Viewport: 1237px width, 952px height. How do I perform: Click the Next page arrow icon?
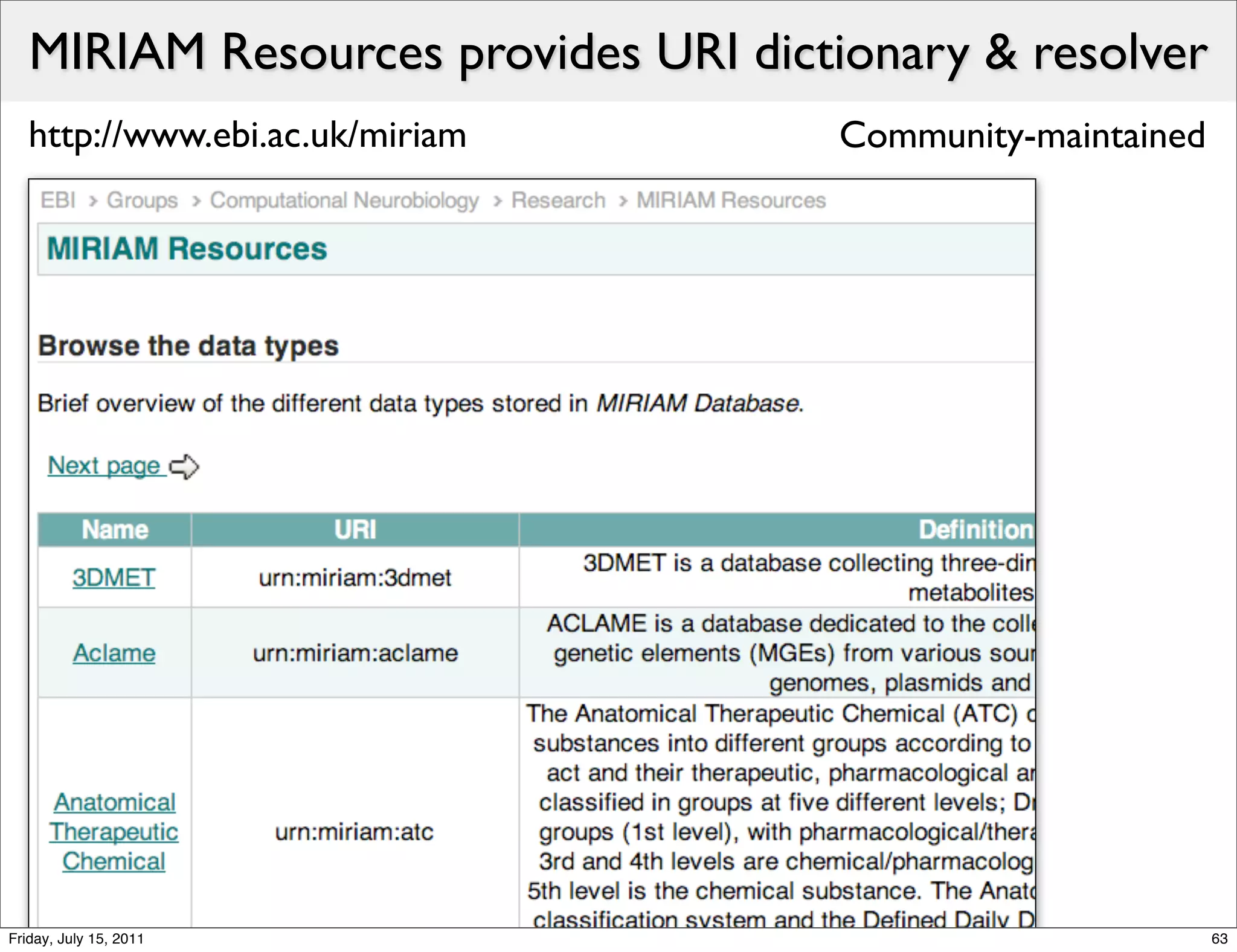pos(184,467)
